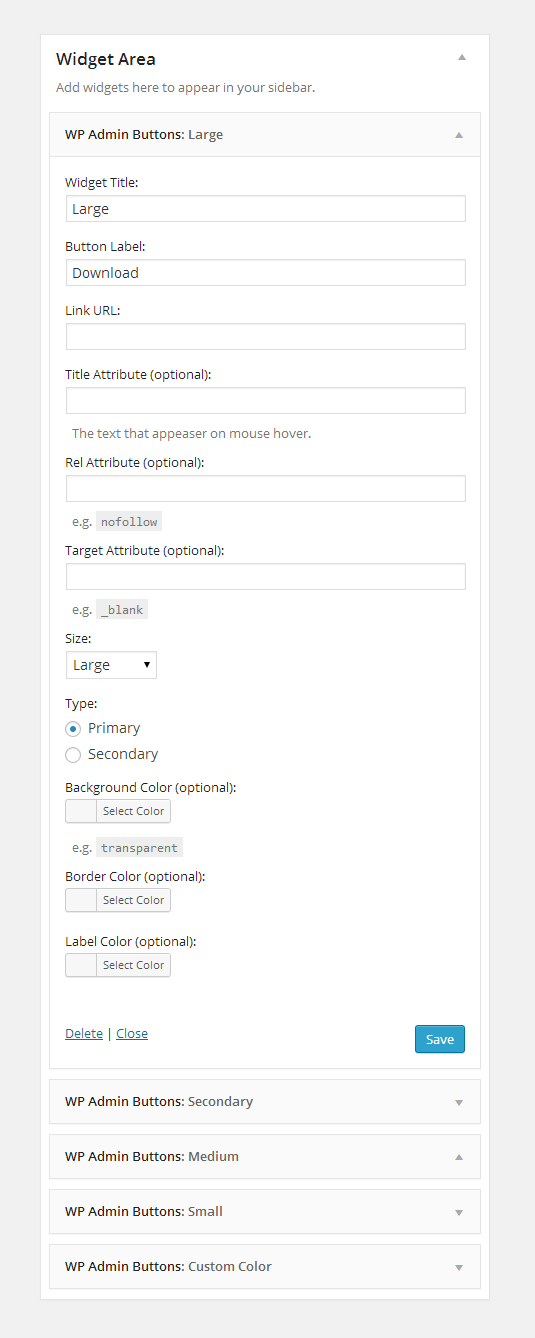Expand the WP Admin Buttons: Small widget
This screenshot has height=1338, width=535.
(x=459, y=1212)
